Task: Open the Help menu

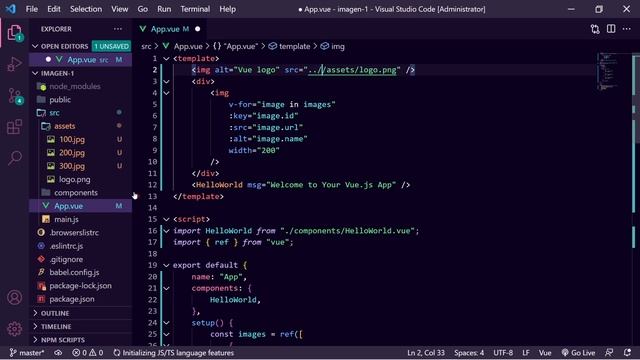Action: pyautogui.click(x=227, y=9)
